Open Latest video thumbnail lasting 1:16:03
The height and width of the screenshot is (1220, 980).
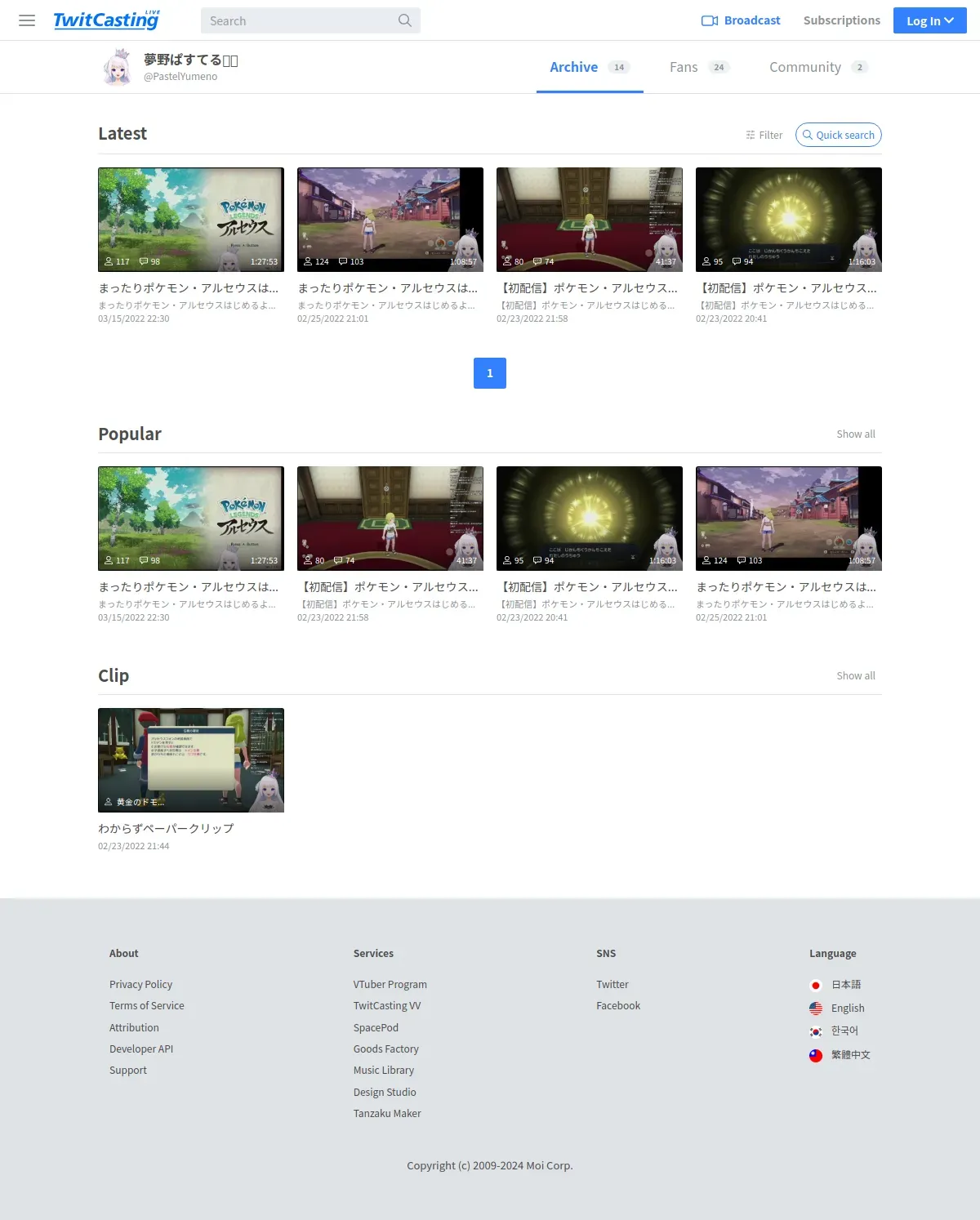(x=789, y=220)
